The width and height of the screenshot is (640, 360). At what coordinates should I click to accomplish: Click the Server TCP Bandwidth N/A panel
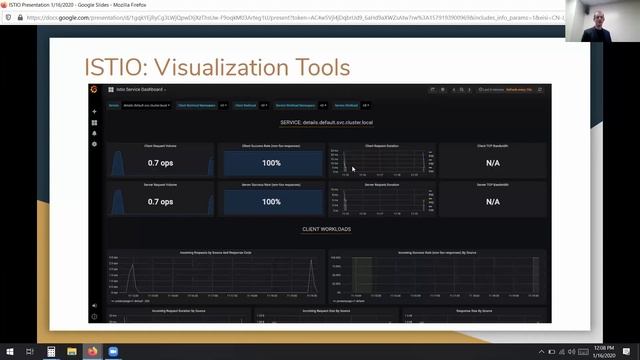[493, 199]
